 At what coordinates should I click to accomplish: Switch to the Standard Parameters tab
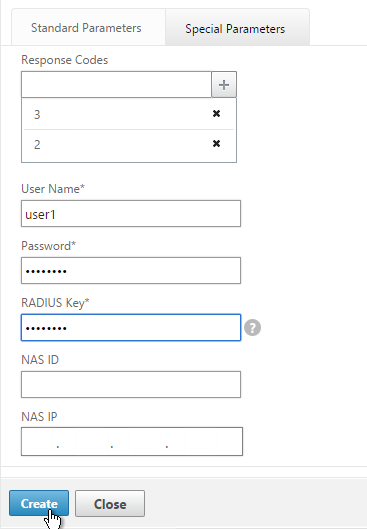pyautogui.click(x=86, y=28)
